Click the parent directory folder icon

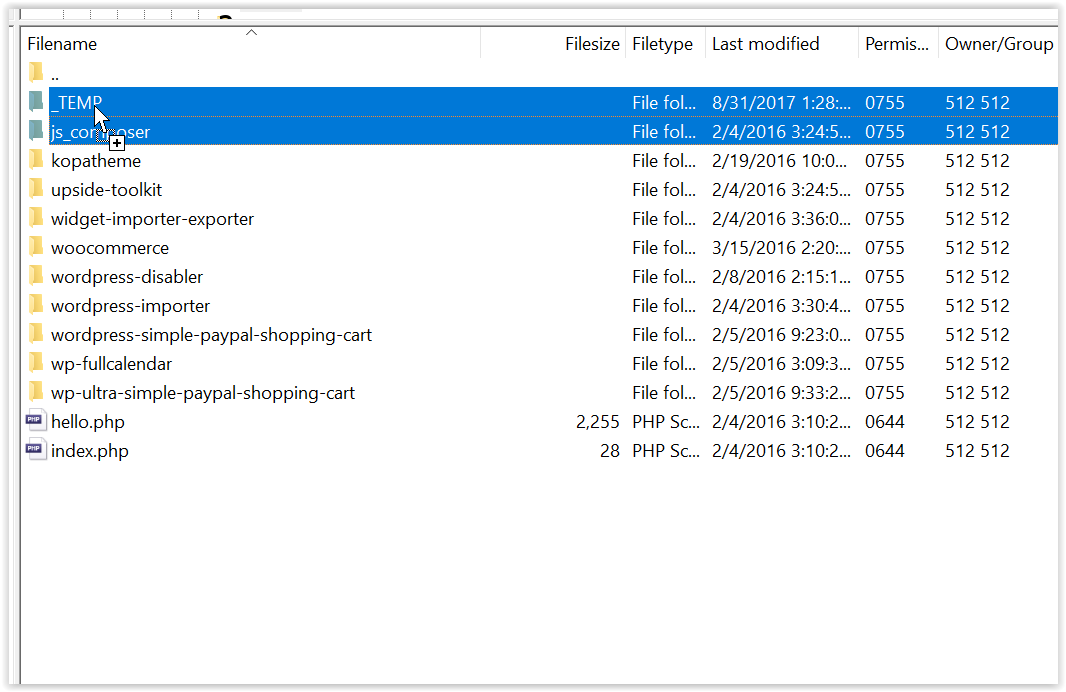[x=36, y=72]
